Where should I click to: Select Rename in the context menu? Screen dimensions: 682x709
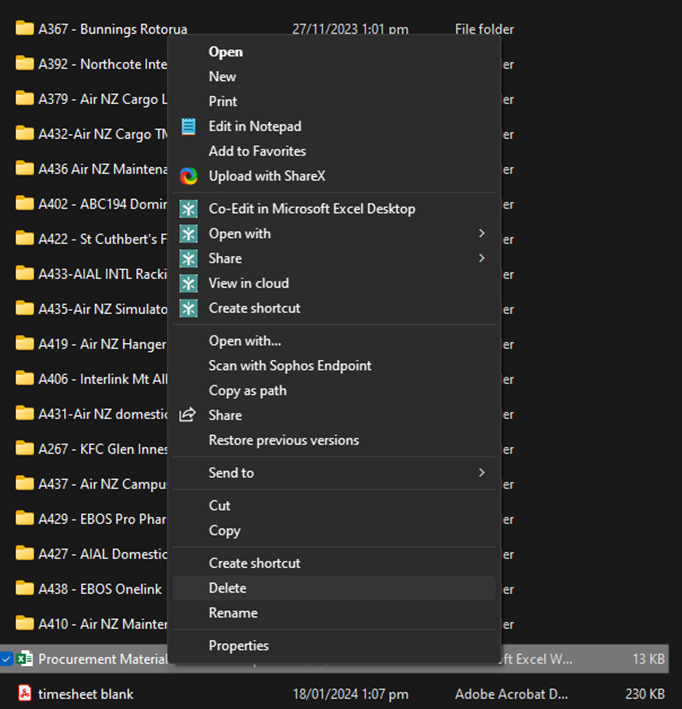[x=334, y=613]
